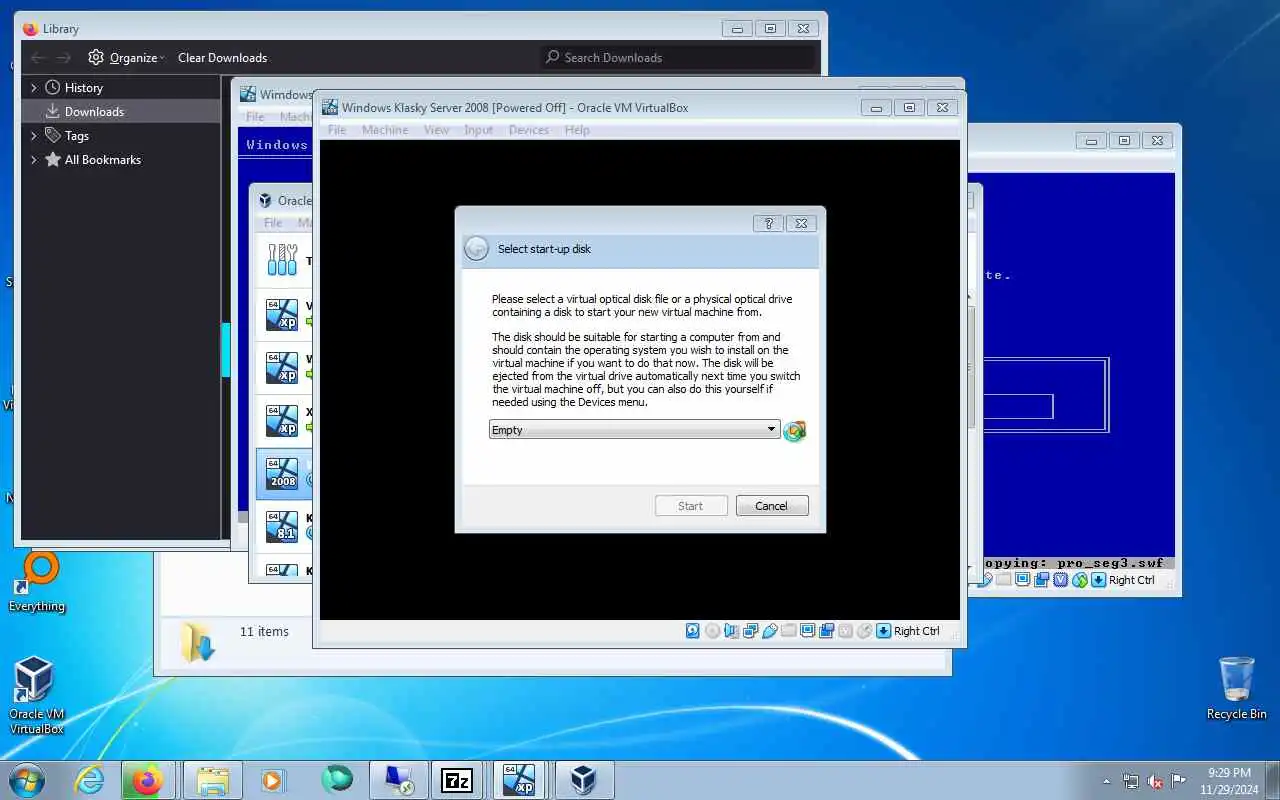Click the back arrow in Select start-up disk
Screen dimensions: 1280x800
[x=477, y=248]
